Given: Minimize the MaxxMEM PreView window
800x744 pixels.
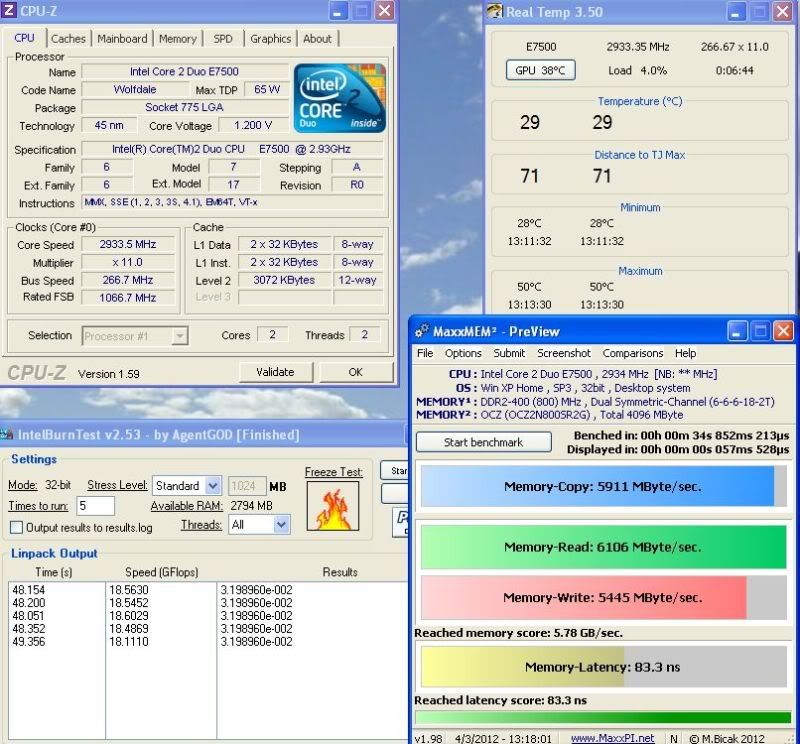Looking at the screenshot, I should [x=736, y=332].
